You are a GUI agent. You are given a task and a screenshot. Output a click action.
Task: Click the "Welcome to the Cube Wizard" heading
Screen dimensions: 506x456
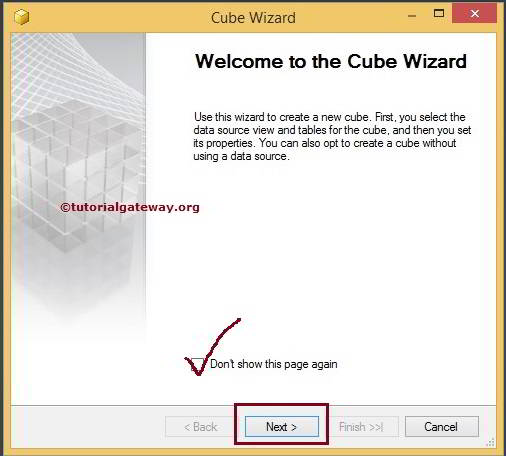point(331,61)
